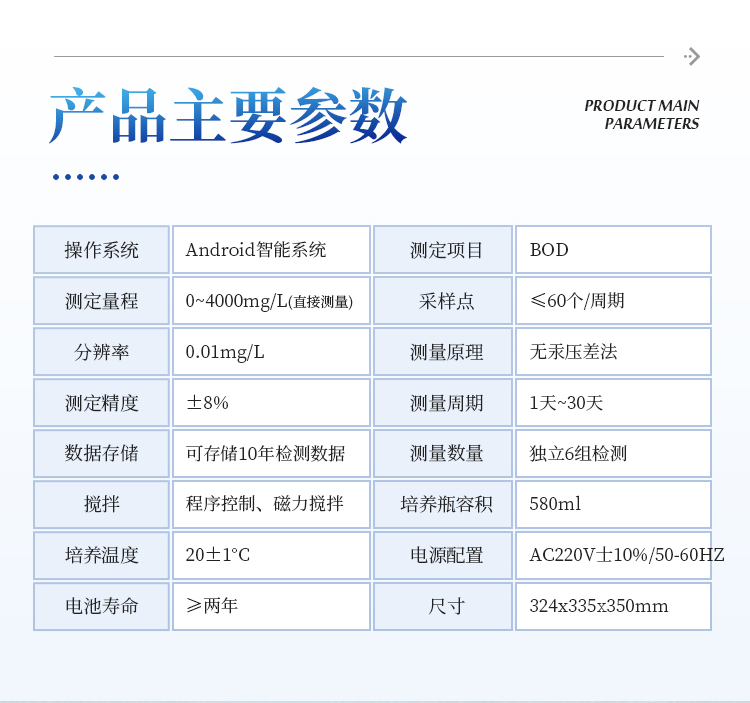Click the 独立6组检测 value cell
Viewport: 750px width, 703px height.
click(x=613, y=453)
